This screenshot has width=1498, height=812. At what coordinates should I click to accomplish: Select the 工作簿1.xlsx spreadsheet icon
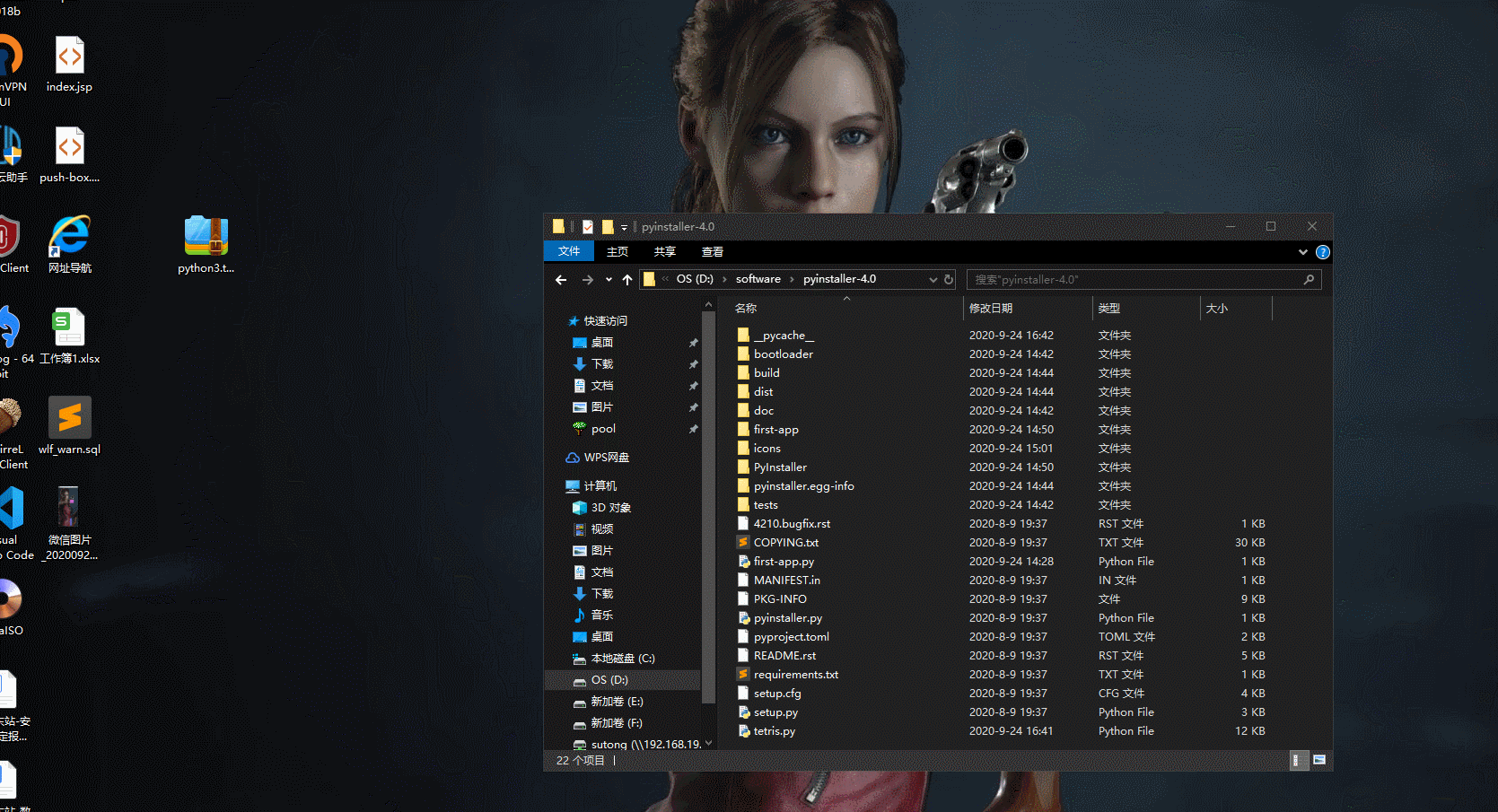[69, 336]
